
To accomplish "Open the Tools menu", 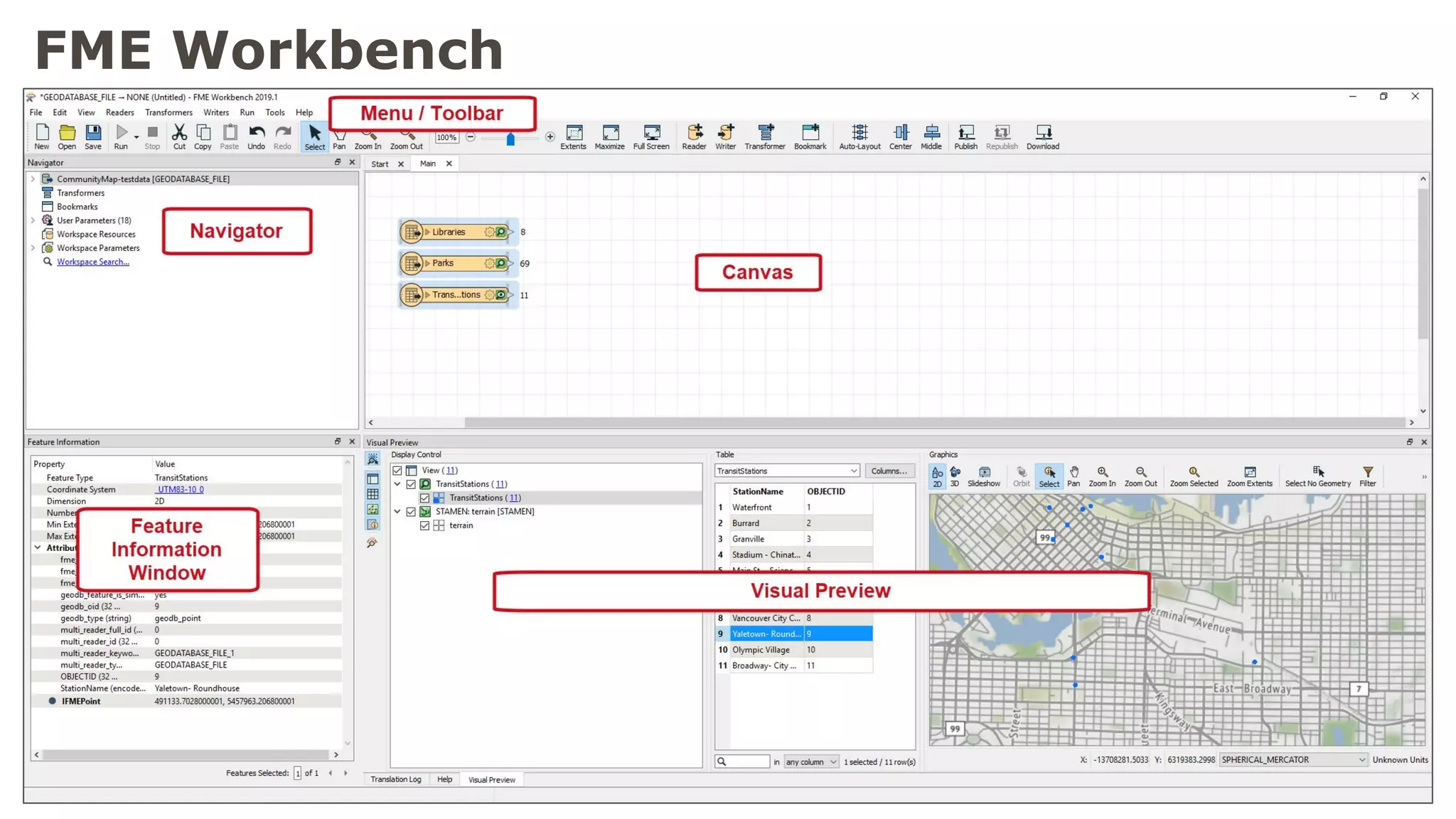I will (x=274, y=112).
